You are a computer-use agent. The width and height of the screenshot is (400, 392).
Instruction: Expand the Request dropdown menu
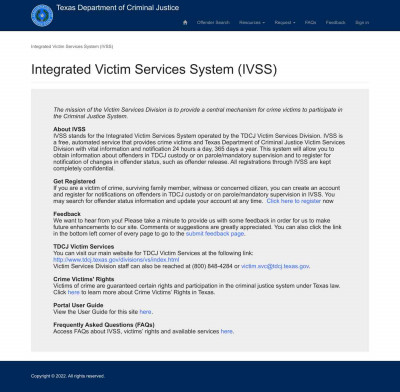(285, 22)
